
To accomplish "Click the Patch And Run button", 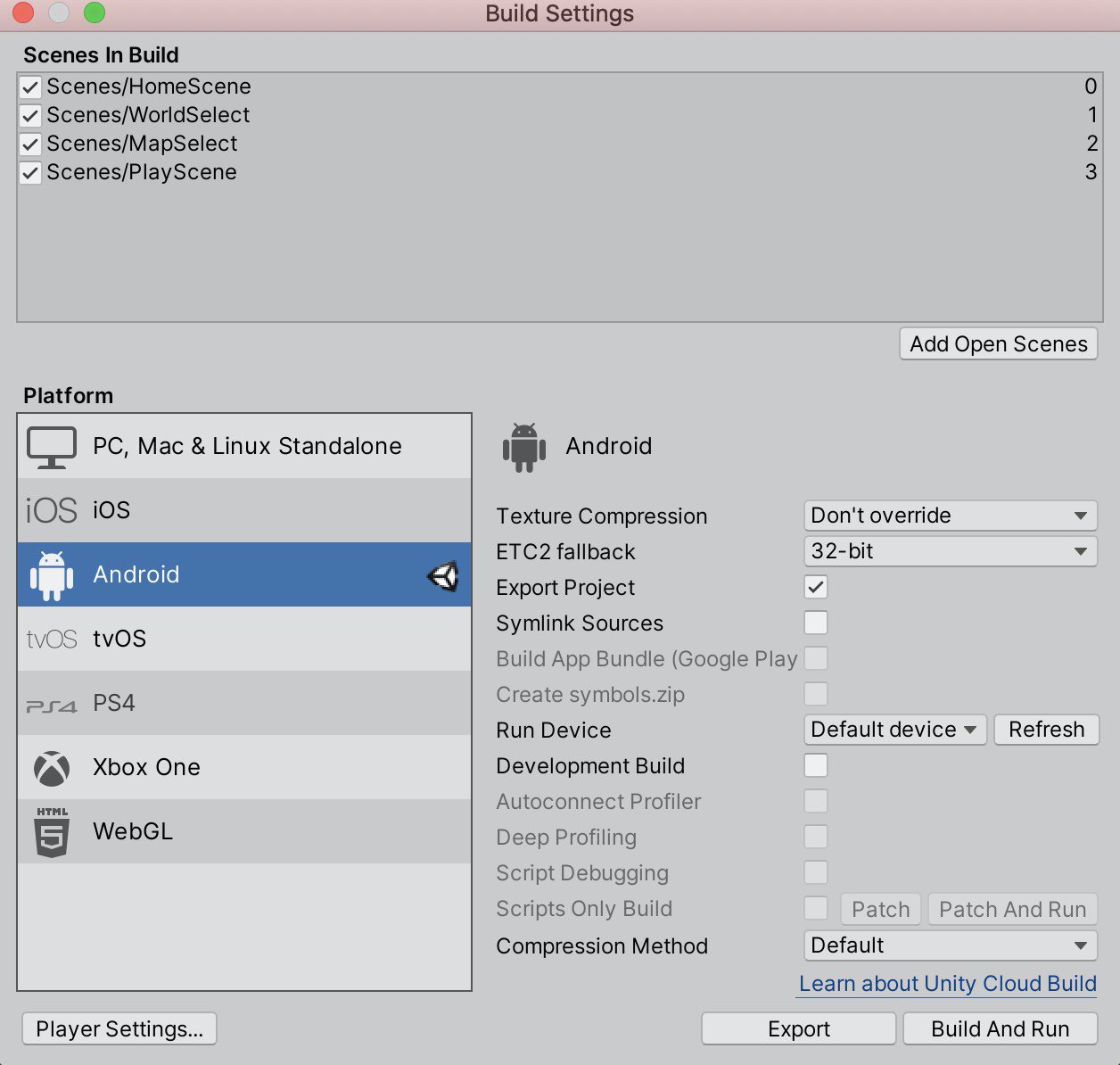I will coord(1013,910).
